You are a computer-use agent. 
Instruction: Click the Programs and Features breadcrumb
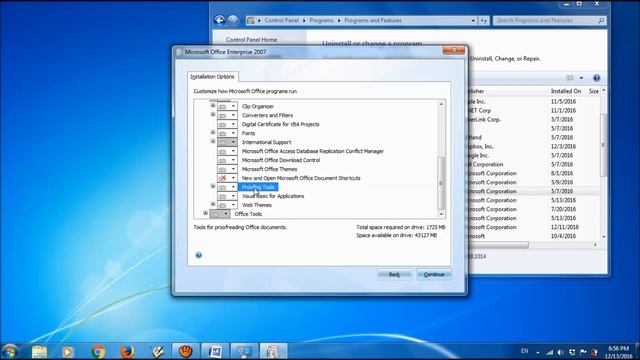coord(373,20)
